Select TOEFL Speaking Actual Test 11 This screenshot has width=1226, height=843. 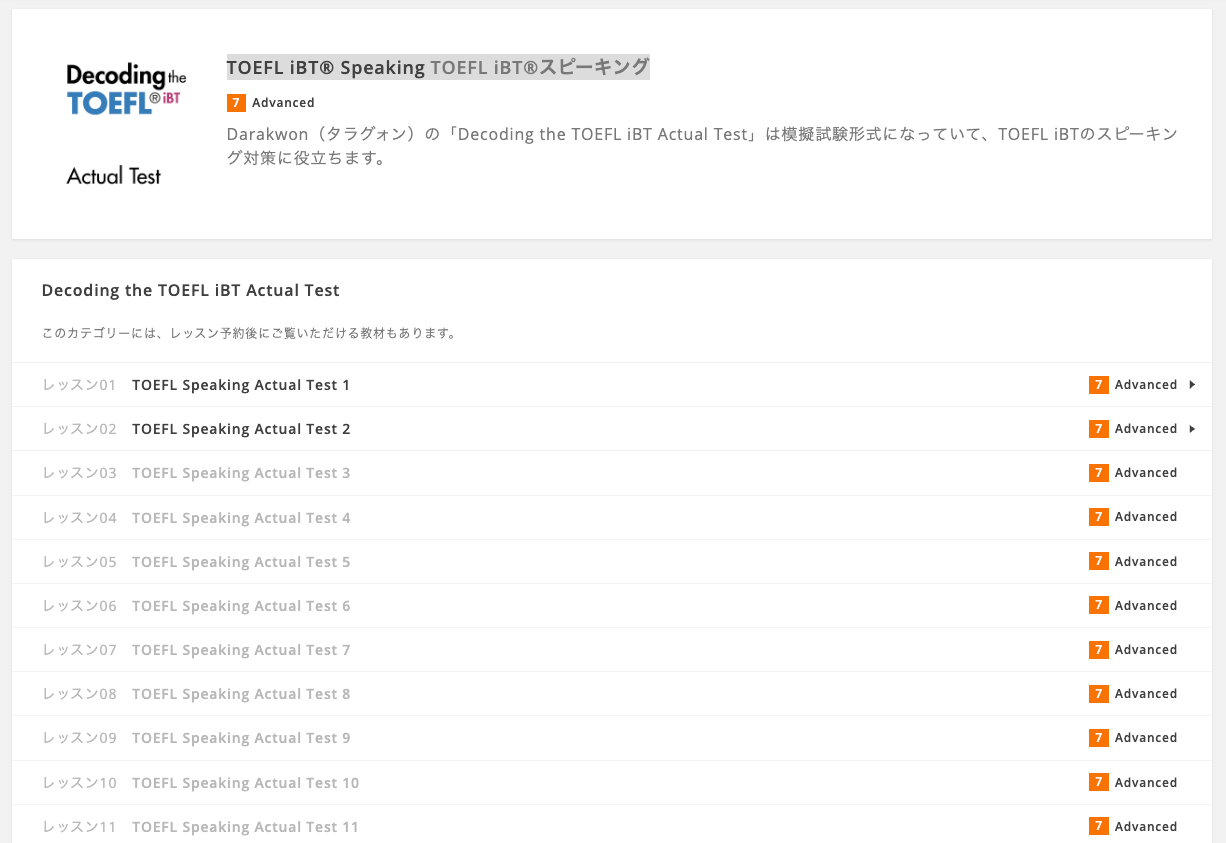pyautogui.click(x=246, y=827)
